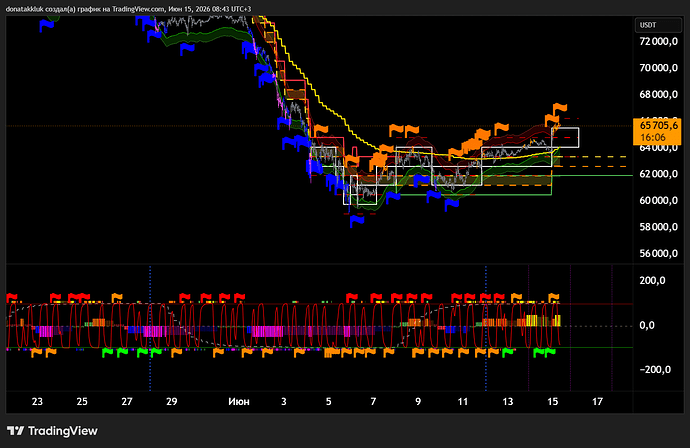Click the highest orange flag above latest candles

[560, 108]
